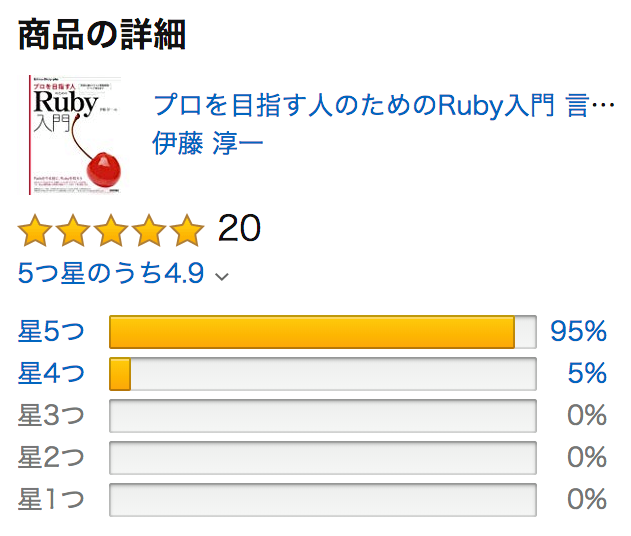The width and height of the screenshot is (631, 536).
Task: Click the 4-star histogram bar
Action: (323, 374)
